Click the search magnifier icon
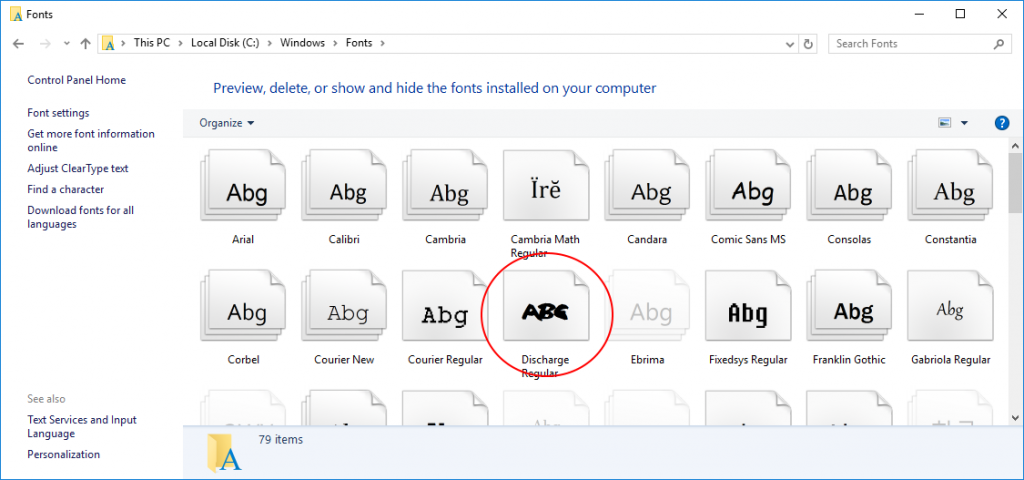Viewport: 1024px width, 480px height. (999, 44)
